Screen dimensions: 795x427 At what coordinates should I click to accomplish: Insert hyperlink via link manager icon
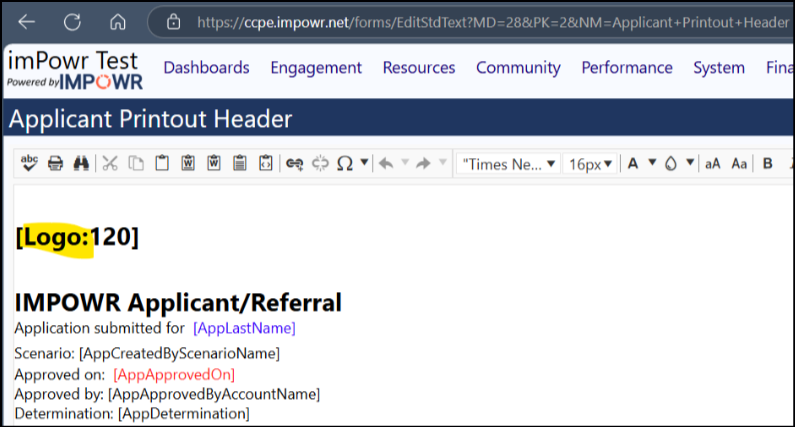pos(295,163)
